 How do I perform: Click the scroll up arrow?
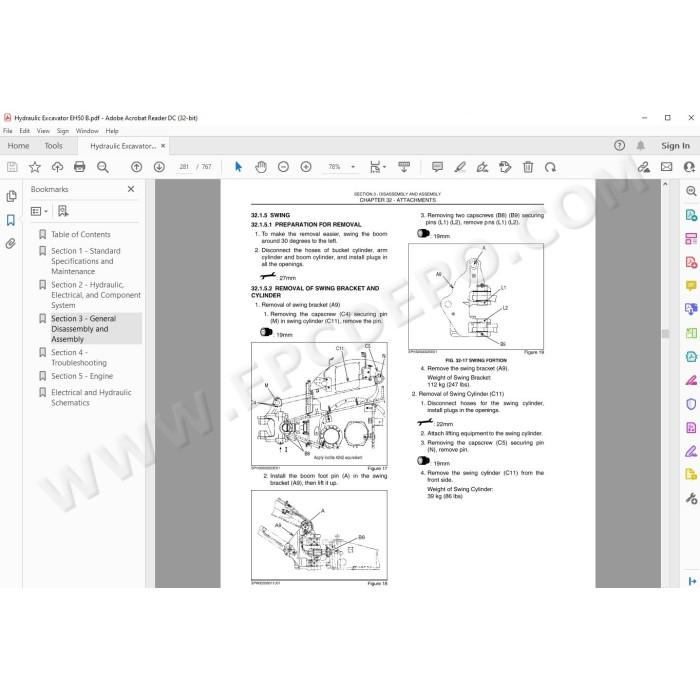click(x=665, y=184)
